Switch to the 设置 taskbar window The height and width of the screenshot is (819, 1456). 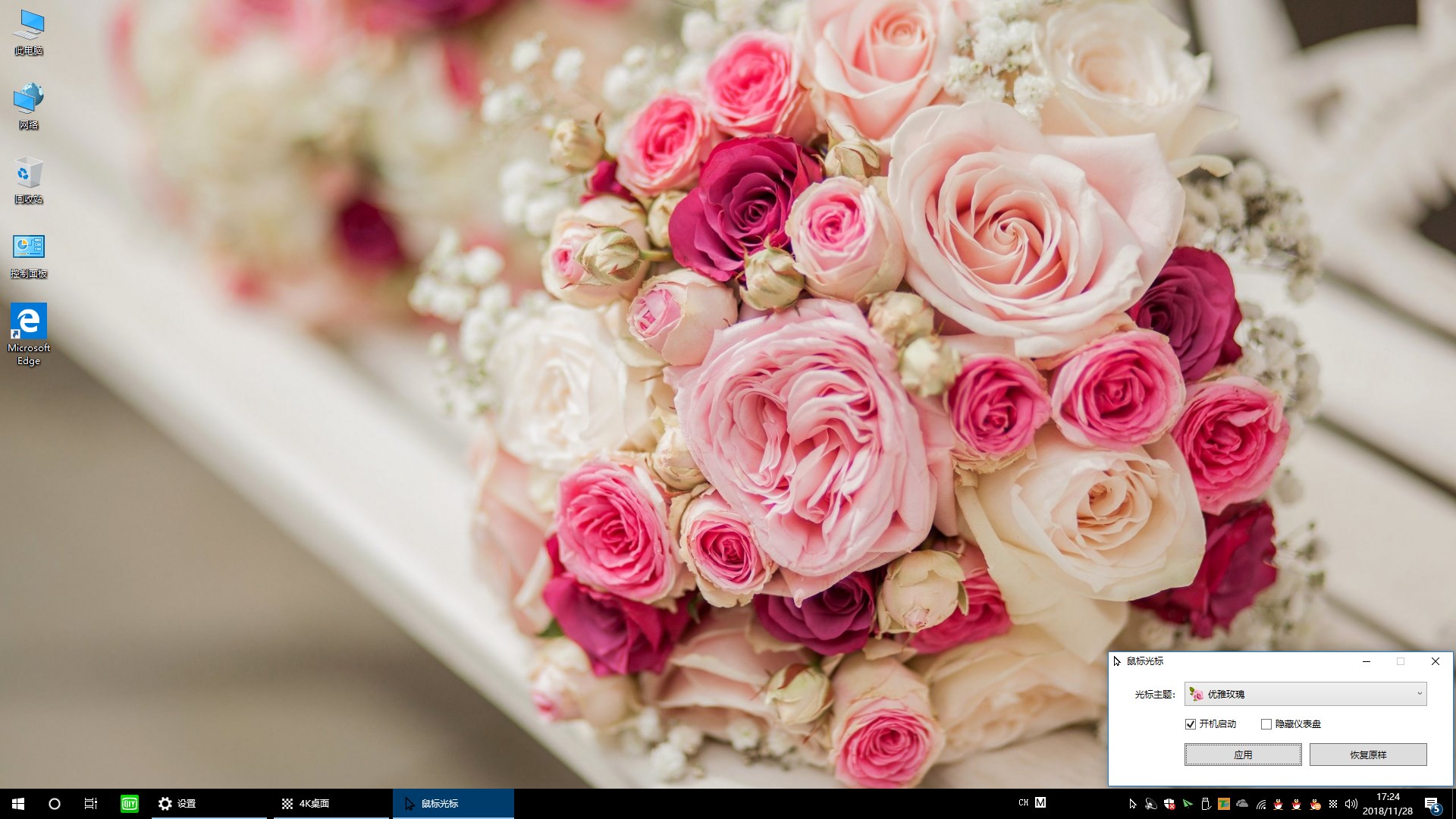coord(209,803)
